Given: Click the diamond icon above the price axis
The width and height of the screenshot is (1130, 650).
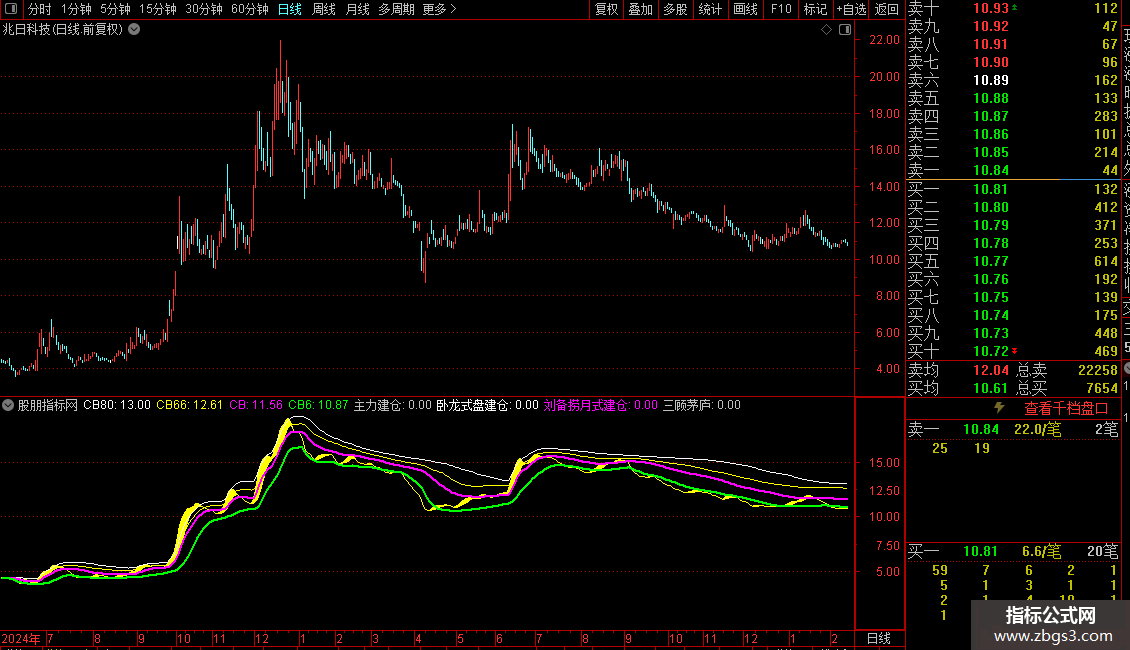Looking at the screenshot, I should (x=827, y=30).
